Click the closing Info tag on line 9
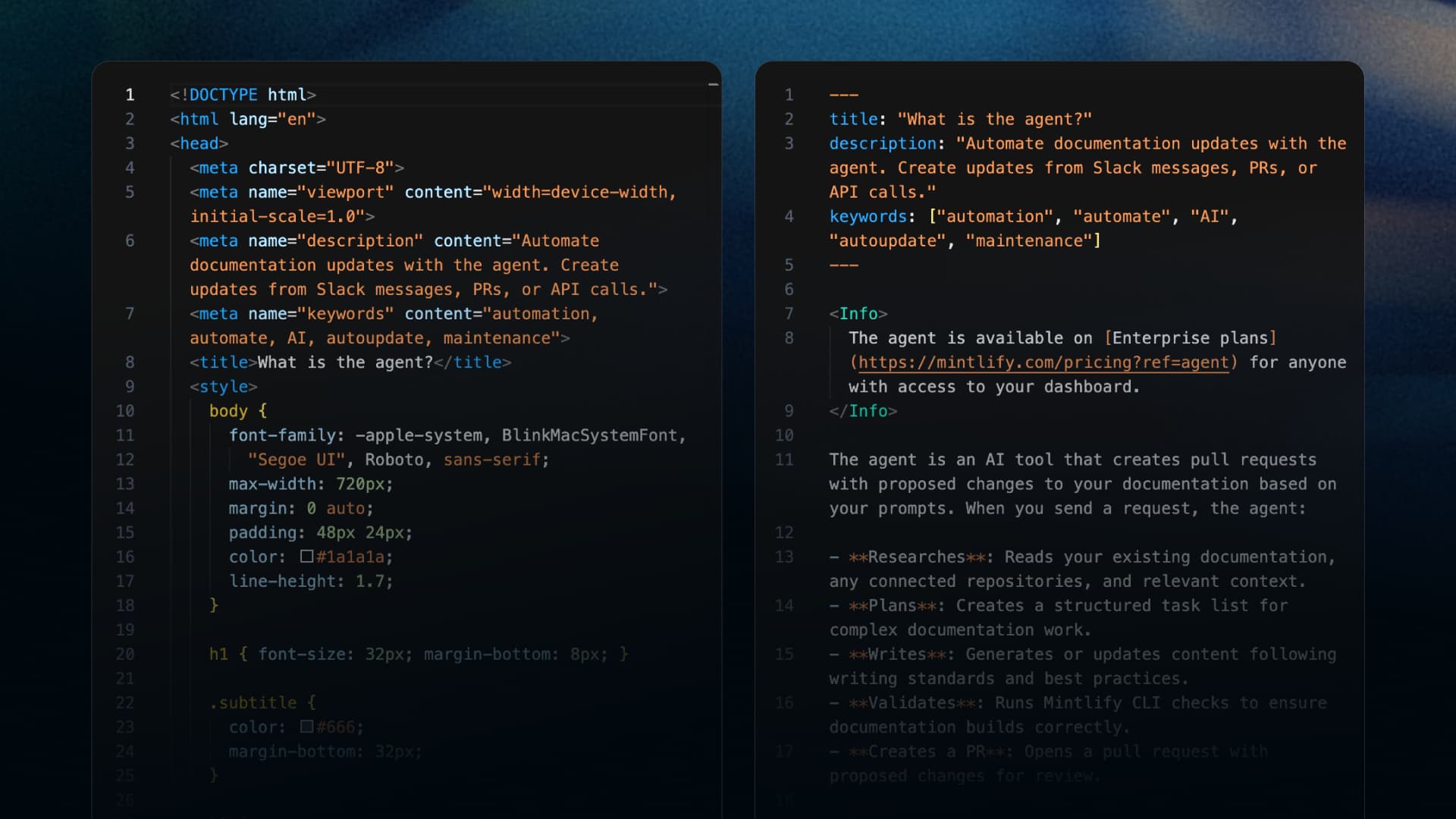This screenshot has width=1456, height=819. pos(864,411)
